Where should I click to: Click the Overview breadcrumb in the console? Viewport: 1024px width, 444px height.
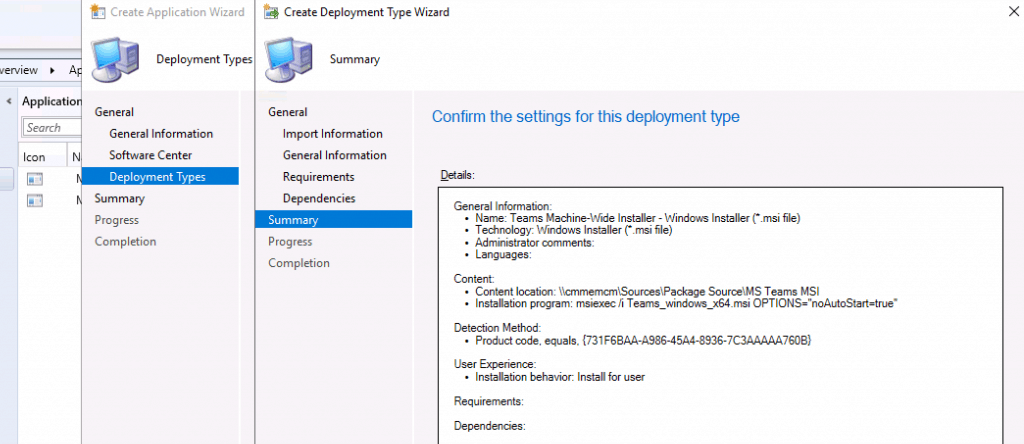(x=19, y=70)
